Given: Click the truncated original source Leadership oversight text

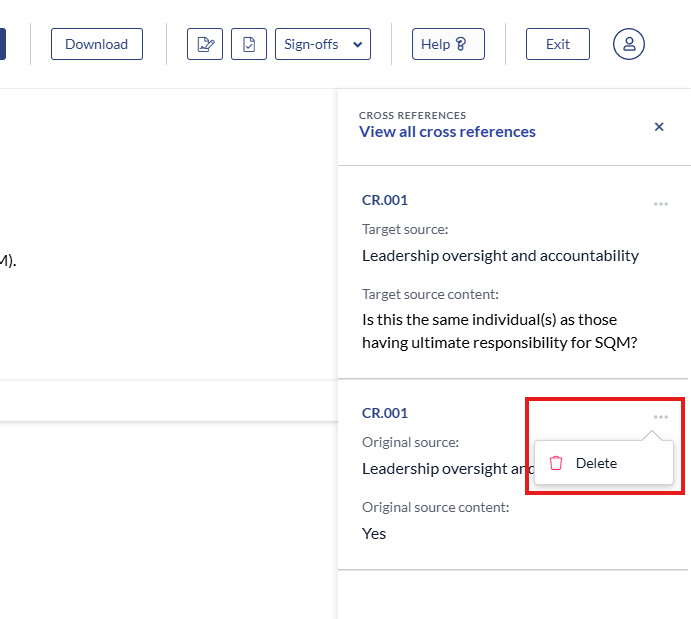Looking at the screenshot, I should point(445,468).
